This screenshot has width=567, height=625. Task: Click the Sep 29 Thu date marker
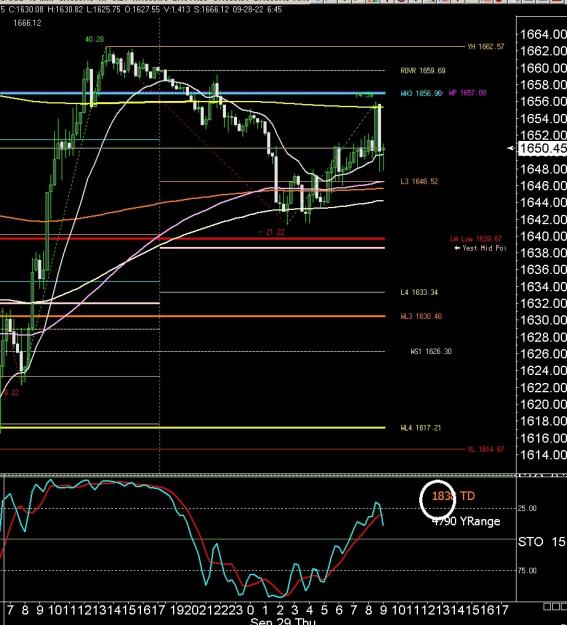click(x=283, y=621)
